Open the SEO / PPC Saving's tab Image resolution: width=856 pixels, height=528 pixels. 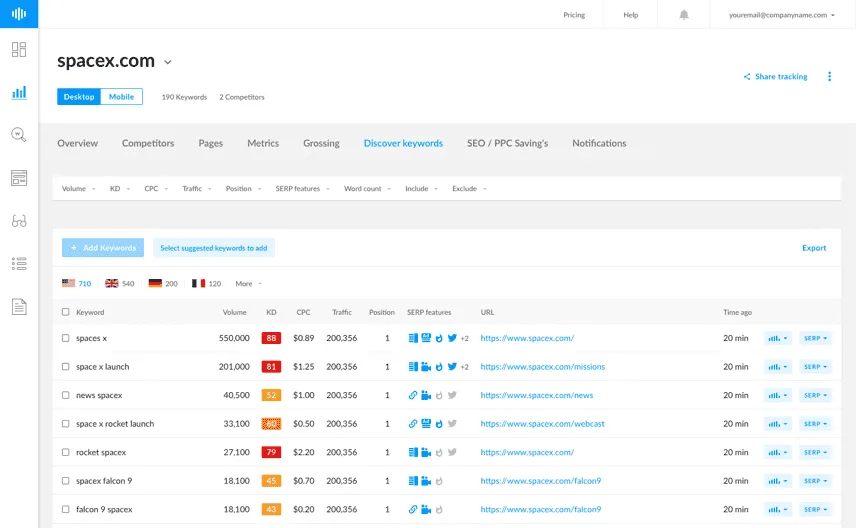[507, 143]
